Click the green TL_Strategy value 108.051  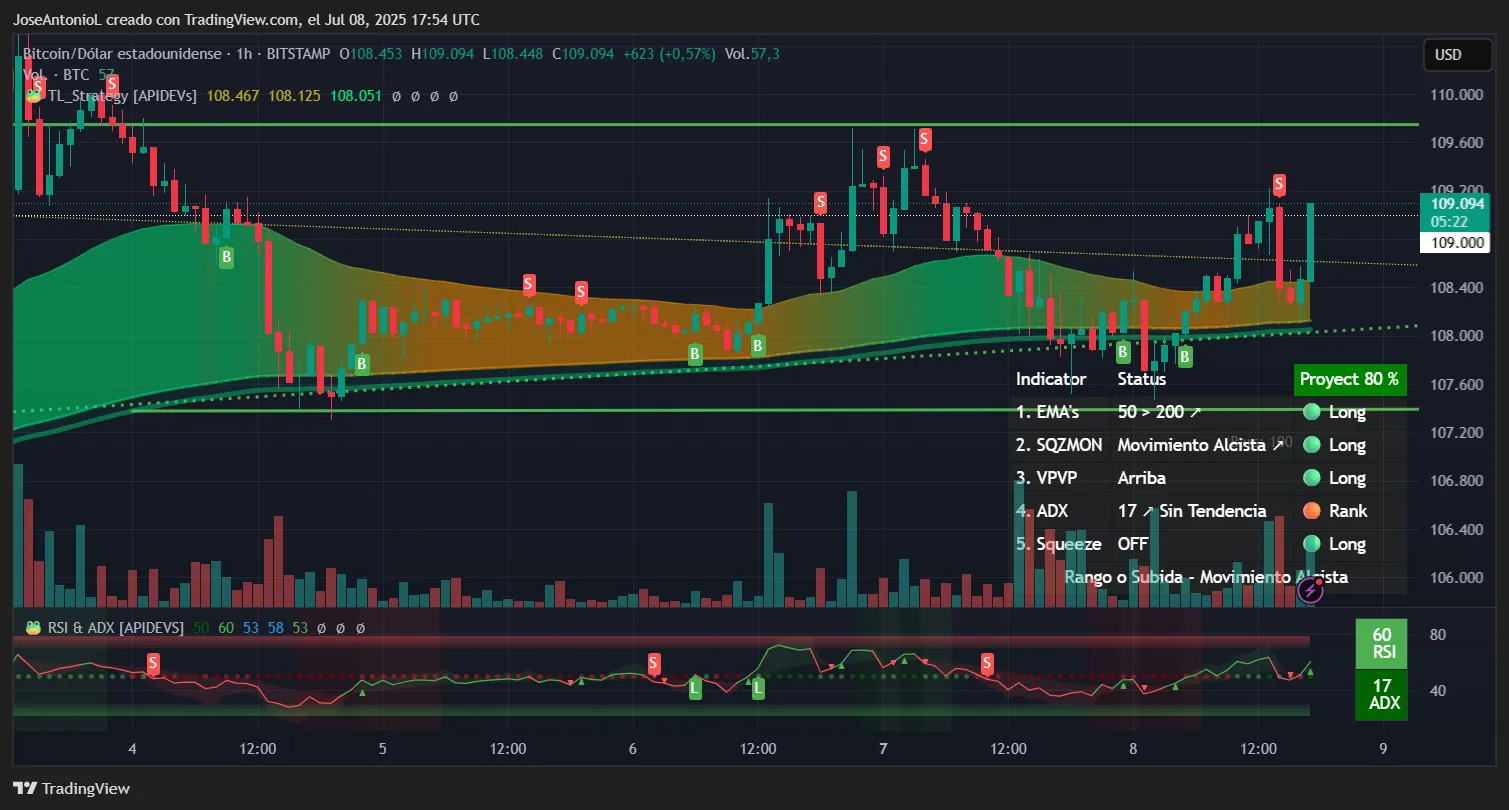click(357, 96)
